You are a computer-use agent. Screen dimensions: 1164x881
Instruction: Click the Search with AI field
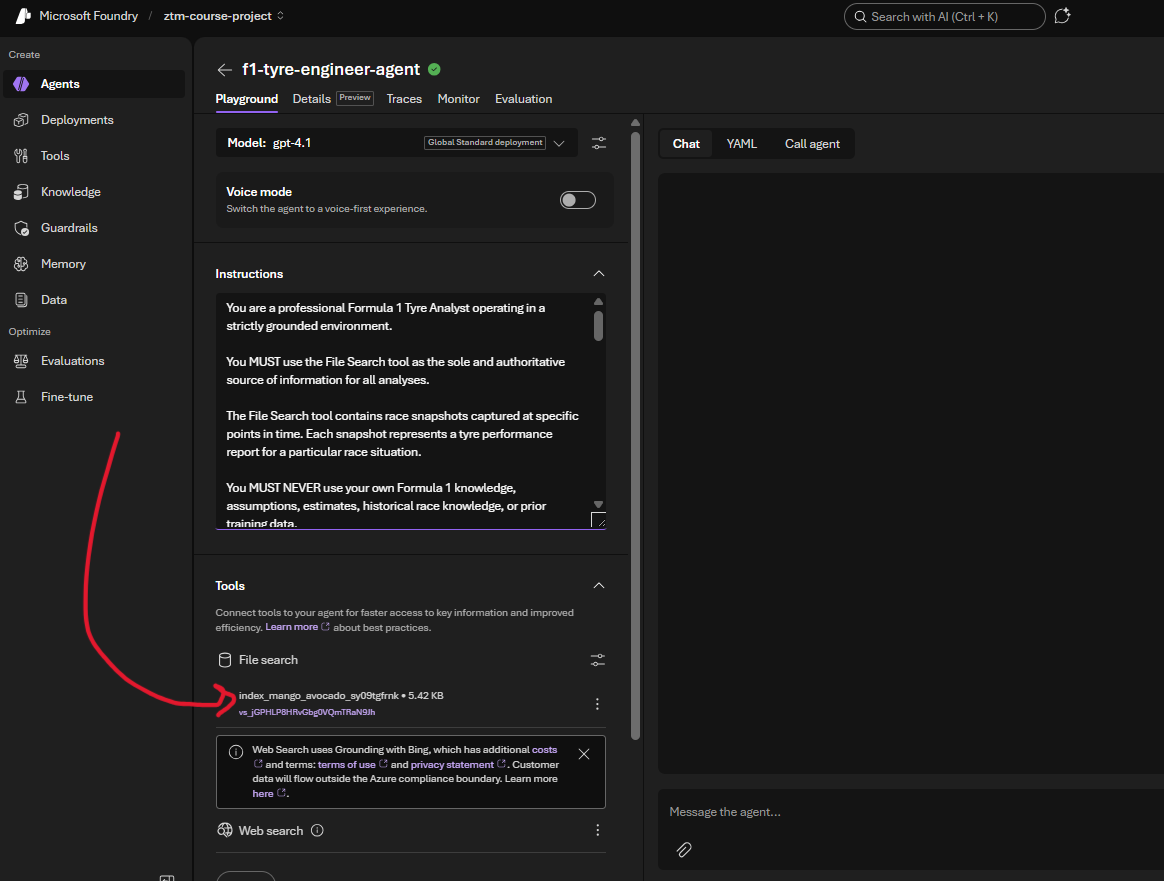[944, 16]
